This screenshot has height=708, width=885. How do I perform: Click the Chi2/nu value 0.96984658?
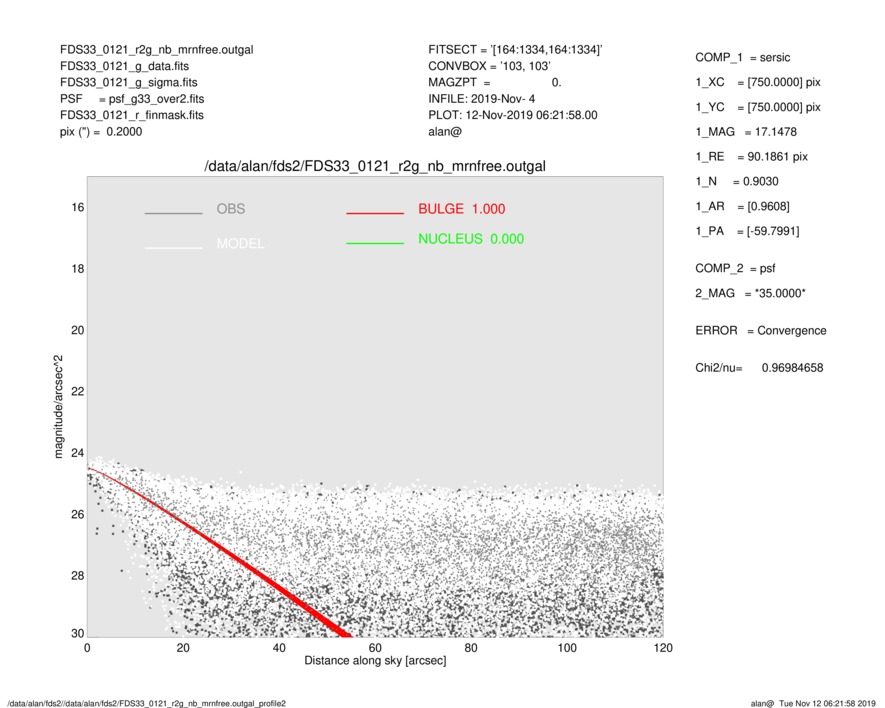(792, 368)
